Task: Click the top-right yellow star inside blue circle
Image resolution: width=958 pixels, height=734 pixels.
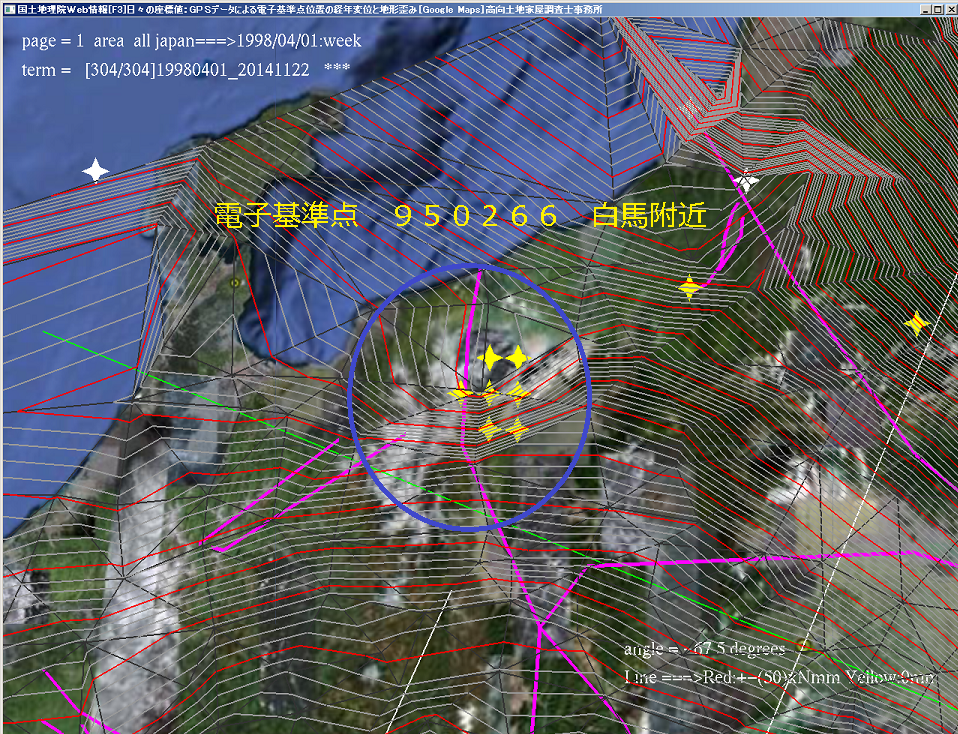Action: click(516, 357)
